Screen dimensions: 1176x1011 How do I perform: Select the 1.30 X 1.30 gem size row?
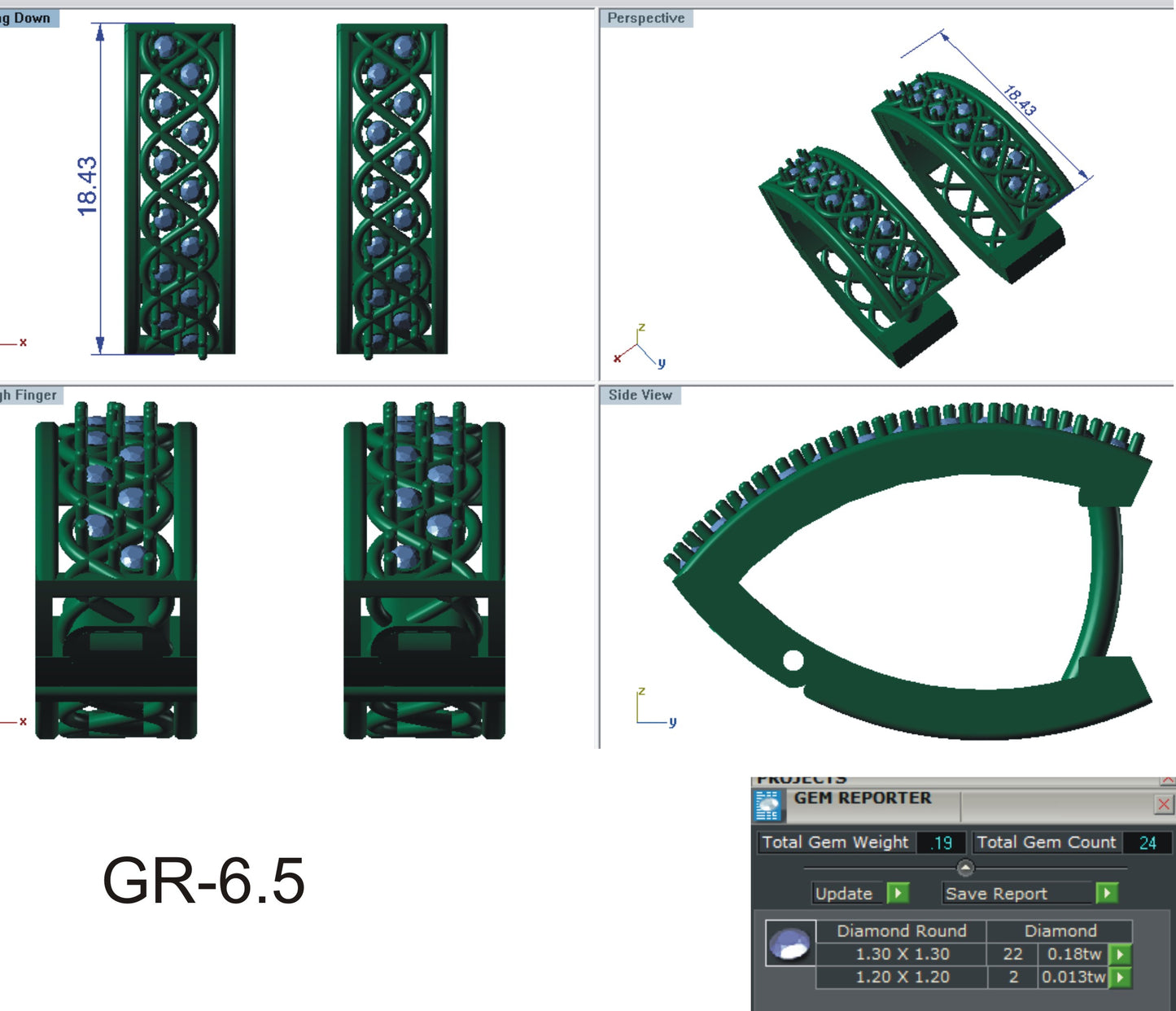[x=902, y=954]
